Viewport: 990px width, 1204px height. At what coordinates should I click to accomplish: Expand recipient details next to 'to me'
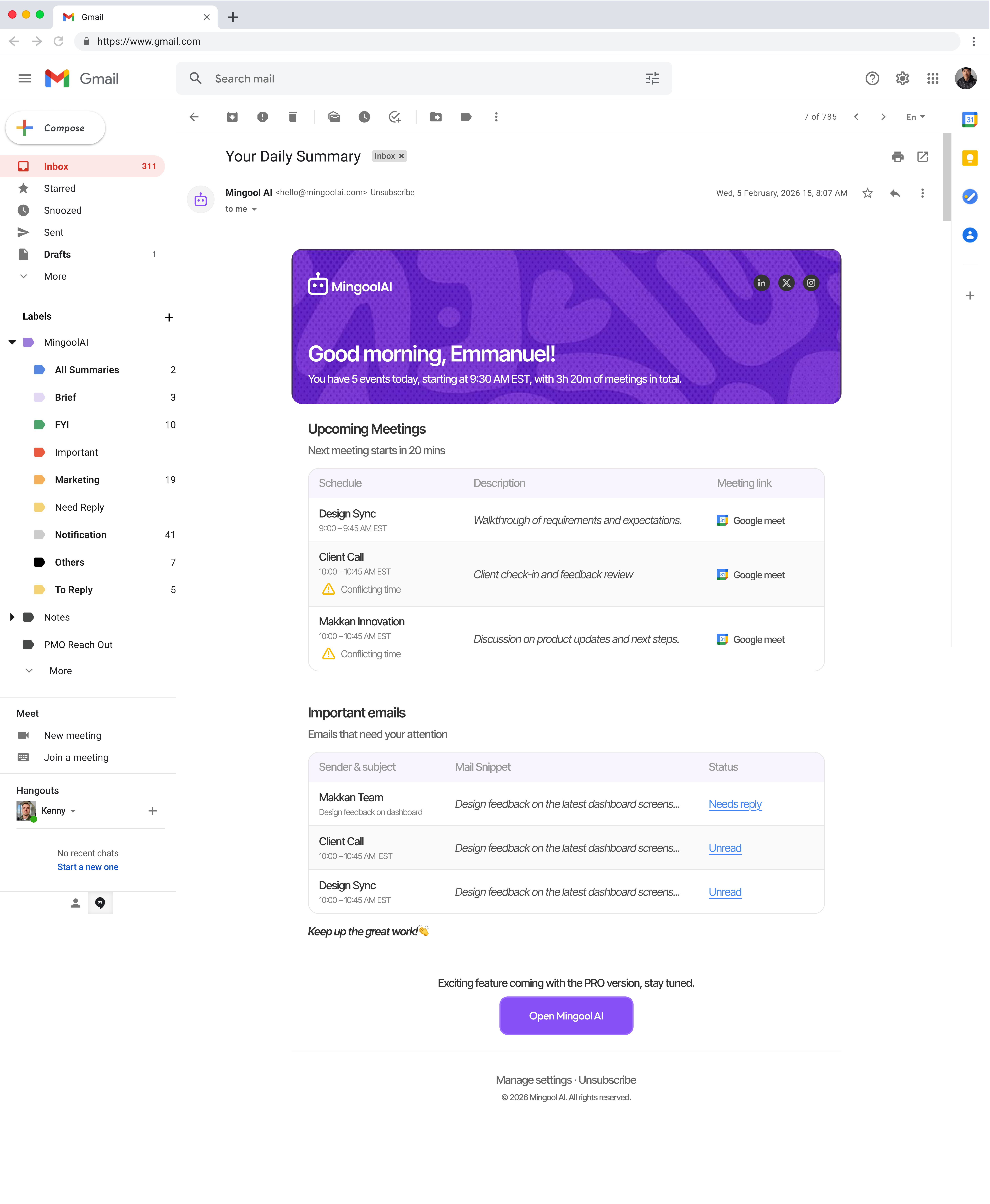click(254, 209)
